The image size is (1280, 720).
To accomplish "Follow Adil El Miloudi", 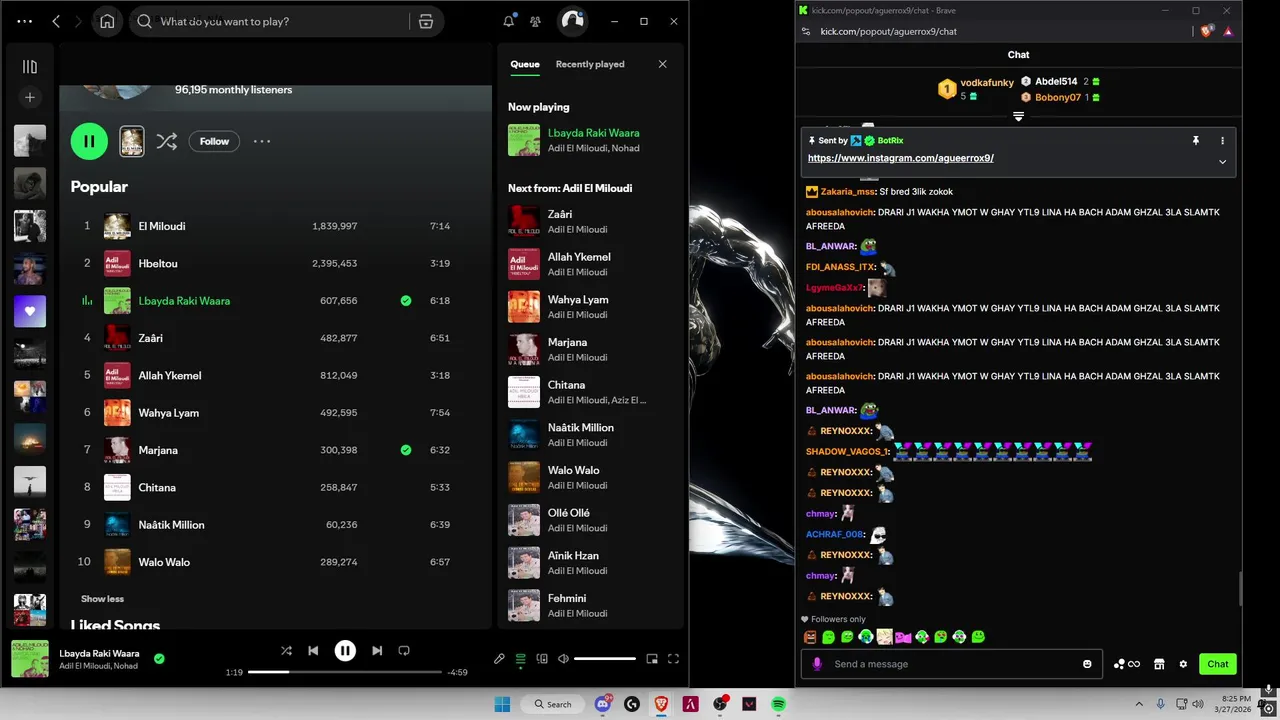I will 214,141.
